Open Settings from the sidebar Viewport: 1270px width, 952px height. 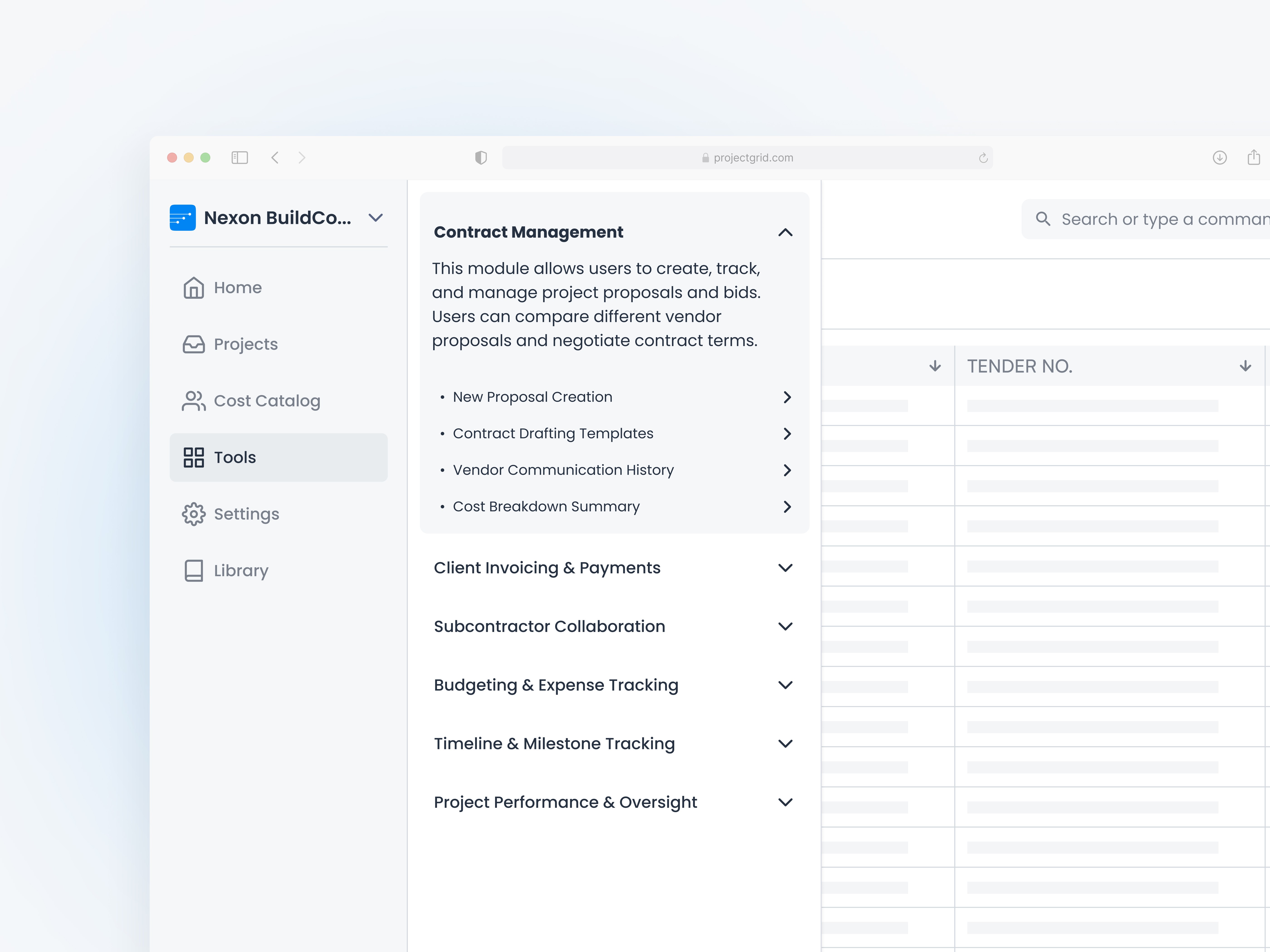[x=278, y=514]
